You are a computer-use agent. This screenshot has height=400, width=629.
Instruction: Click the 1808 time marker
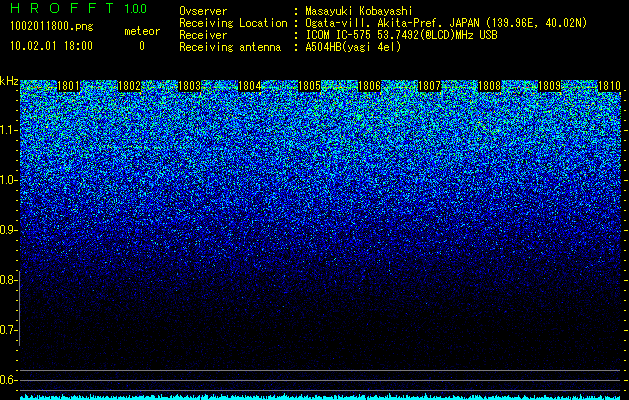490,86
